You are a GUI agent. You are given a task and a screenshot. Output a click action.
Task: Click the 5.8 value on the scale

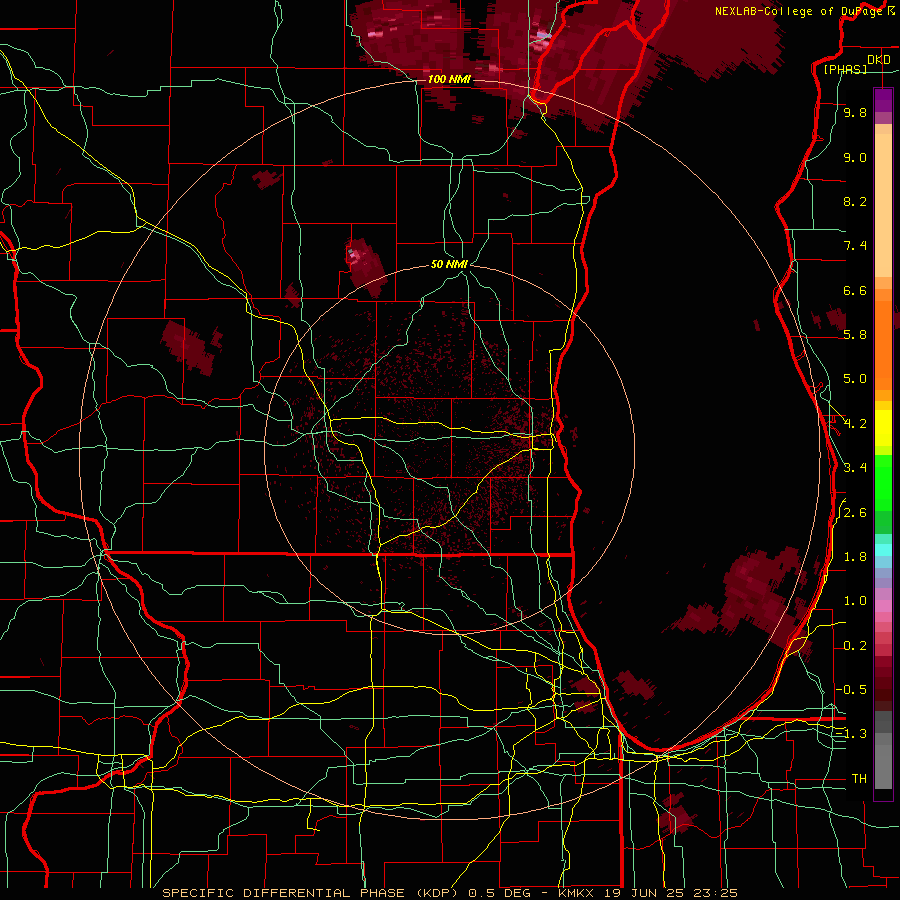tap(855, 335)
